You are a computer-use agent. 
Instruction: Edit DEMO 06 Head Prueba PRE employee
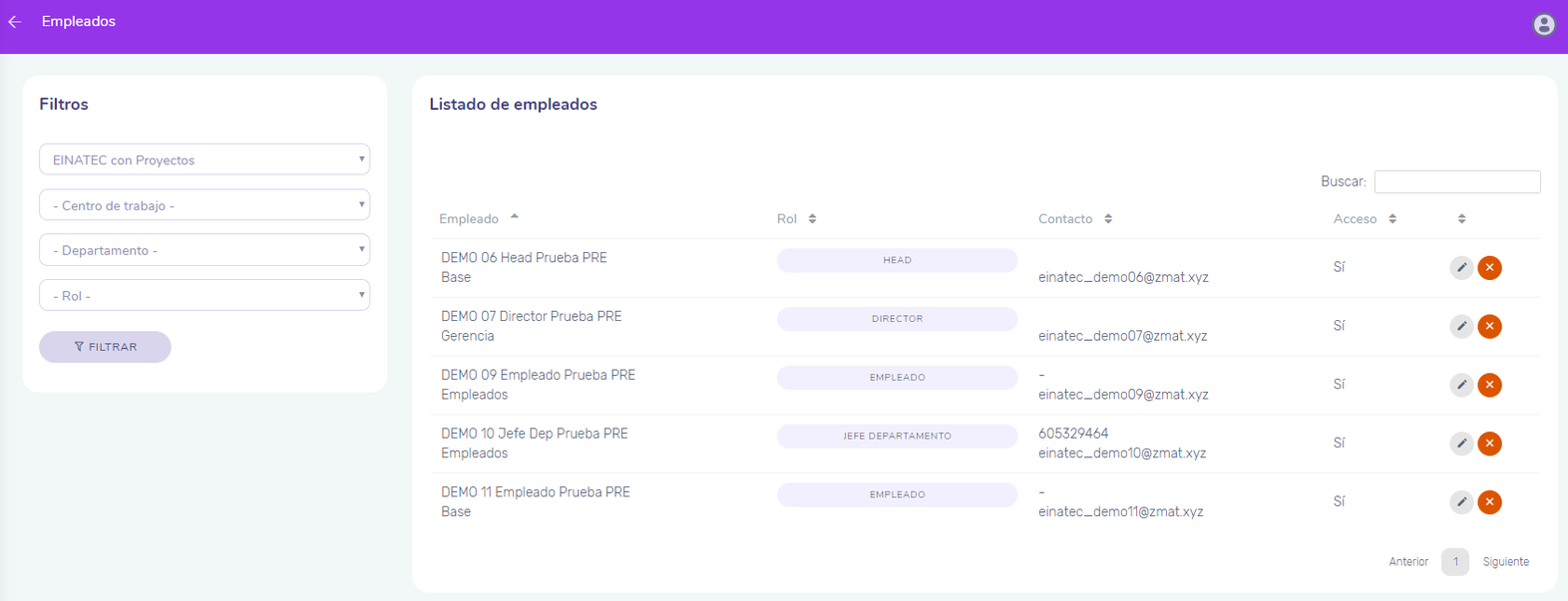(x=1460, y=267)
